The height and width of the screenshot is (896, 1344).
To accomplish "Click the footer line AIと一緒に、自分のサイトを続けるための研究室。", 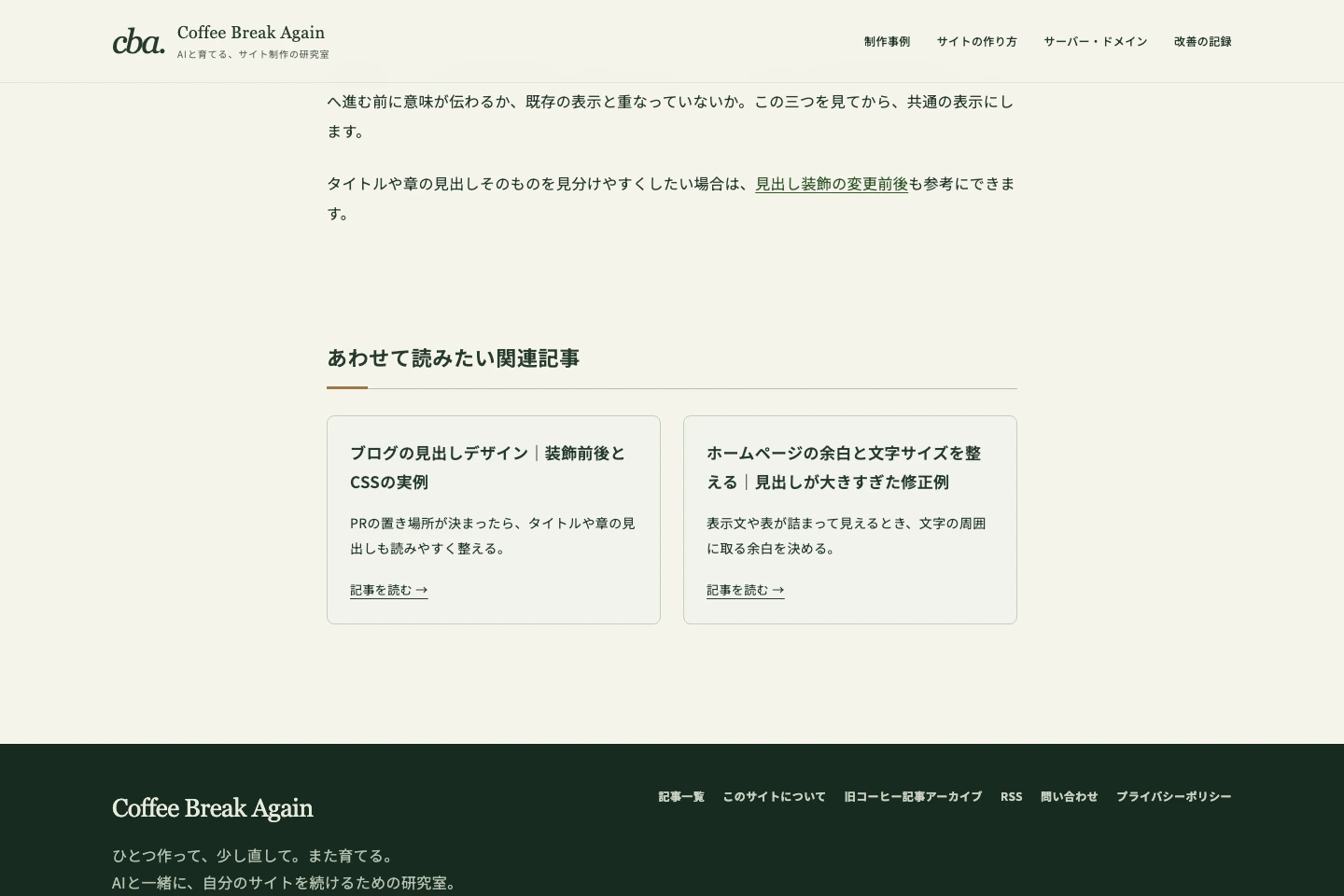I will pos(287,883).
